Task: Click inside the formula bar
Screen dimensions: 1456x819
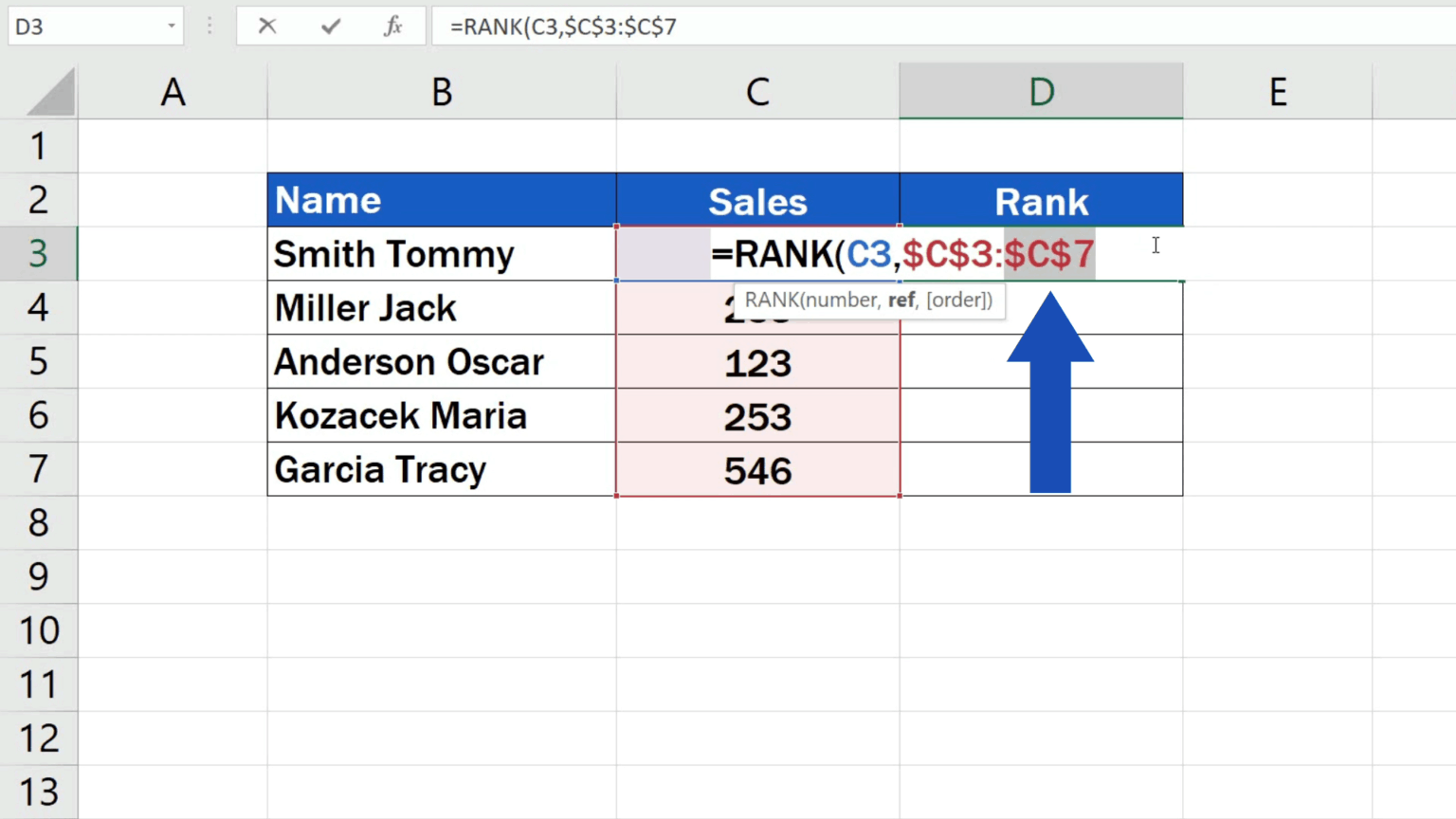Action: [x=664, y=26]
